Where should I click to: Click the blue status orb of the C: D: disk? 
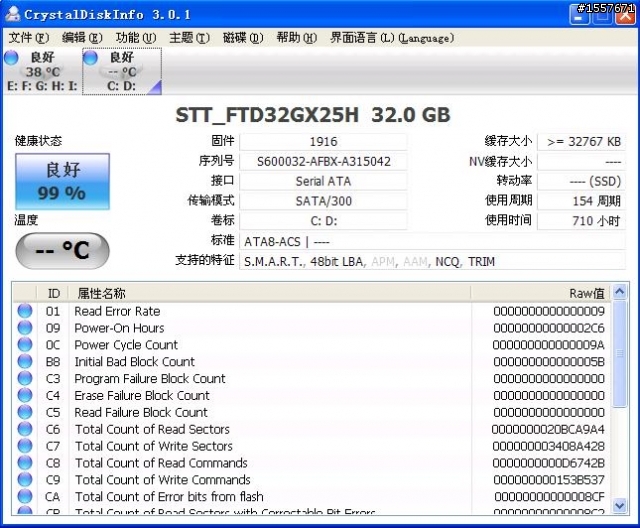pos(90,58)
